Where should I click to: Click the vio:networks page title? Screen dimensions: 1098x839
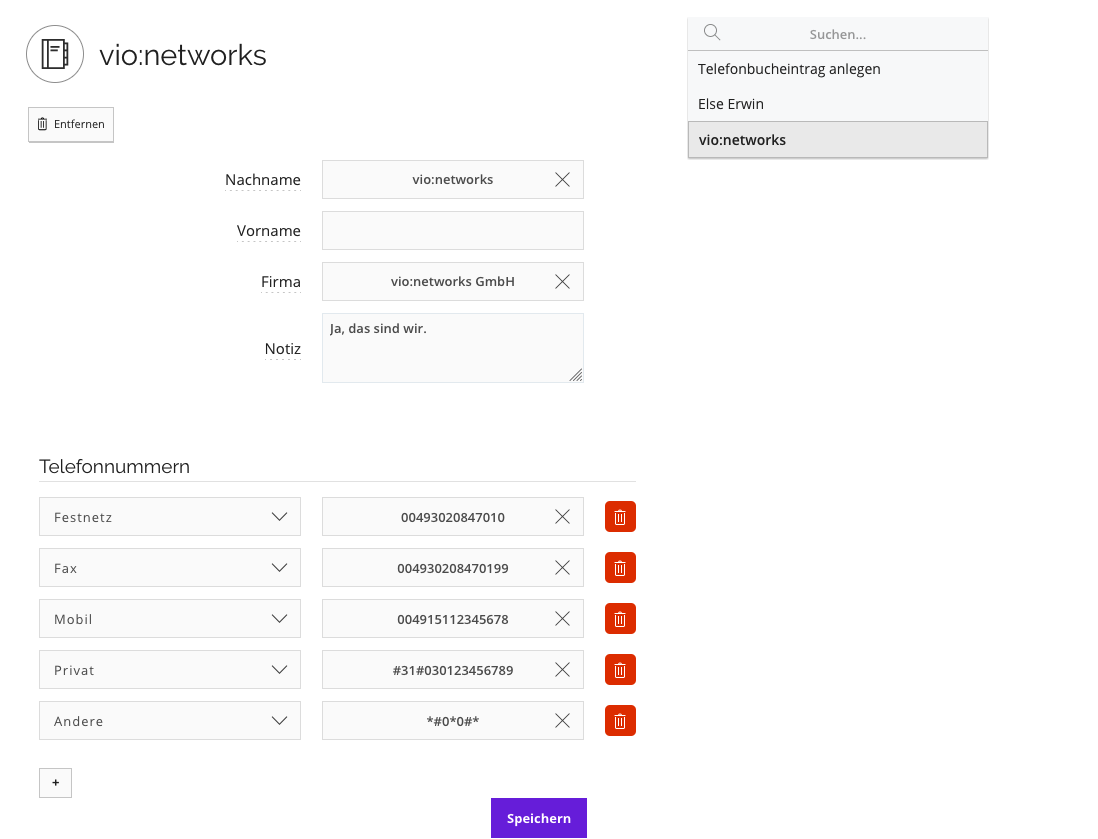[x=183, y=55]
